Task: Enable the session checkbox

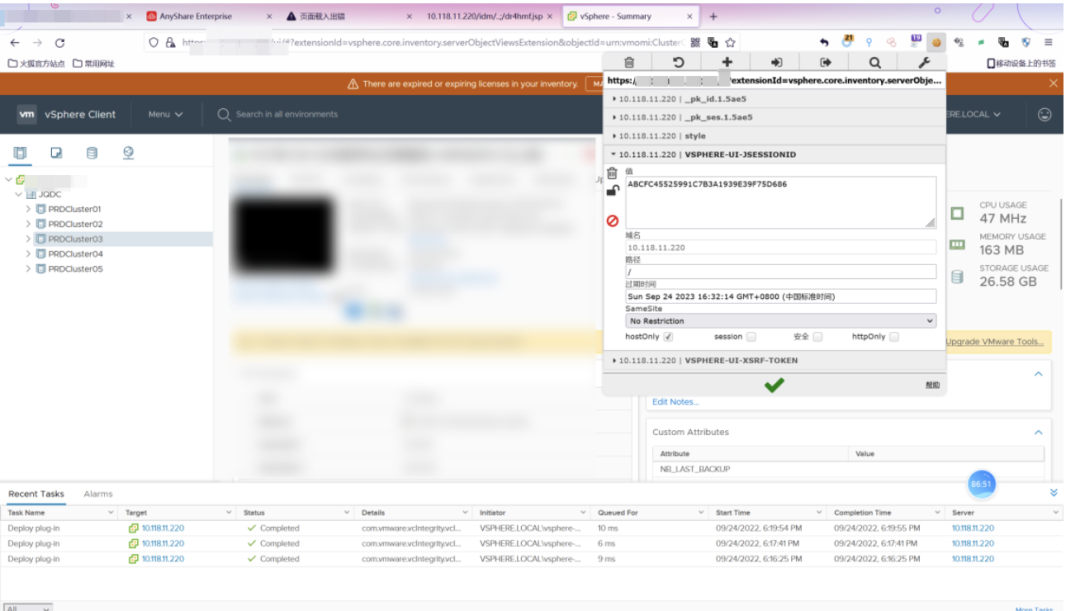Action: point(751,337)
